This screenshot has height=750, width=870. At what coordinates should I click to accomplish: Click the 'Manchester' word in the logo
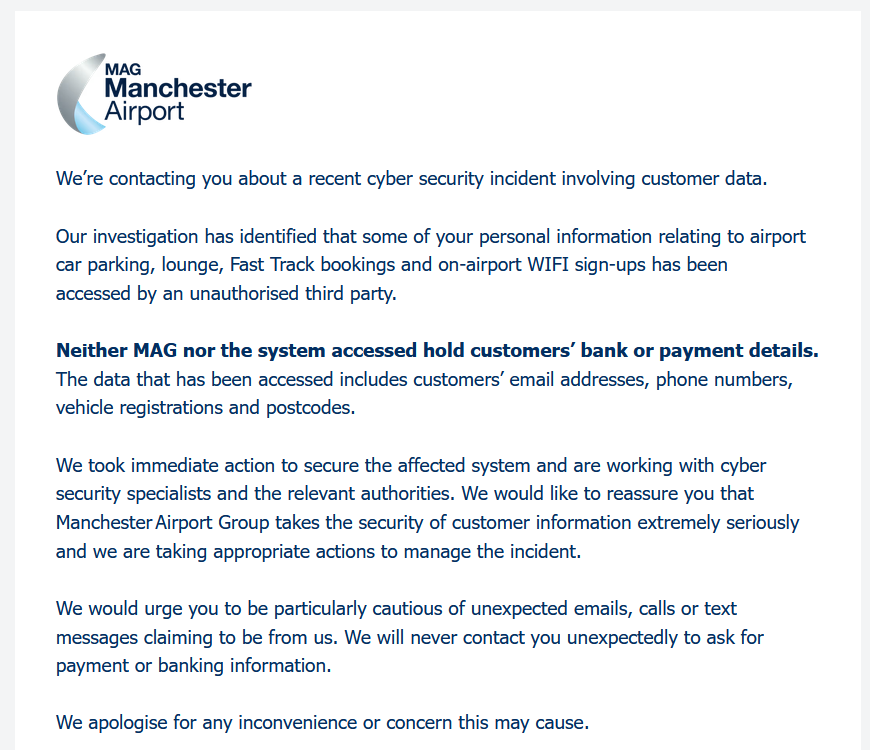click(x=178, y=88)
